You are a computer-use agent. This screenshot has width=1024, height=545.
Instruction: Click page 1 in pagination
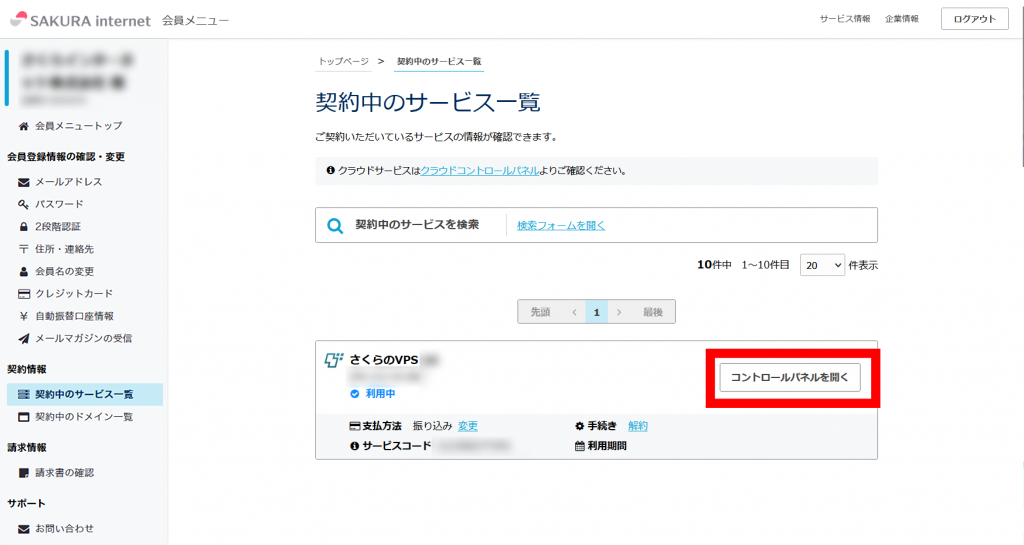point(596,312)
